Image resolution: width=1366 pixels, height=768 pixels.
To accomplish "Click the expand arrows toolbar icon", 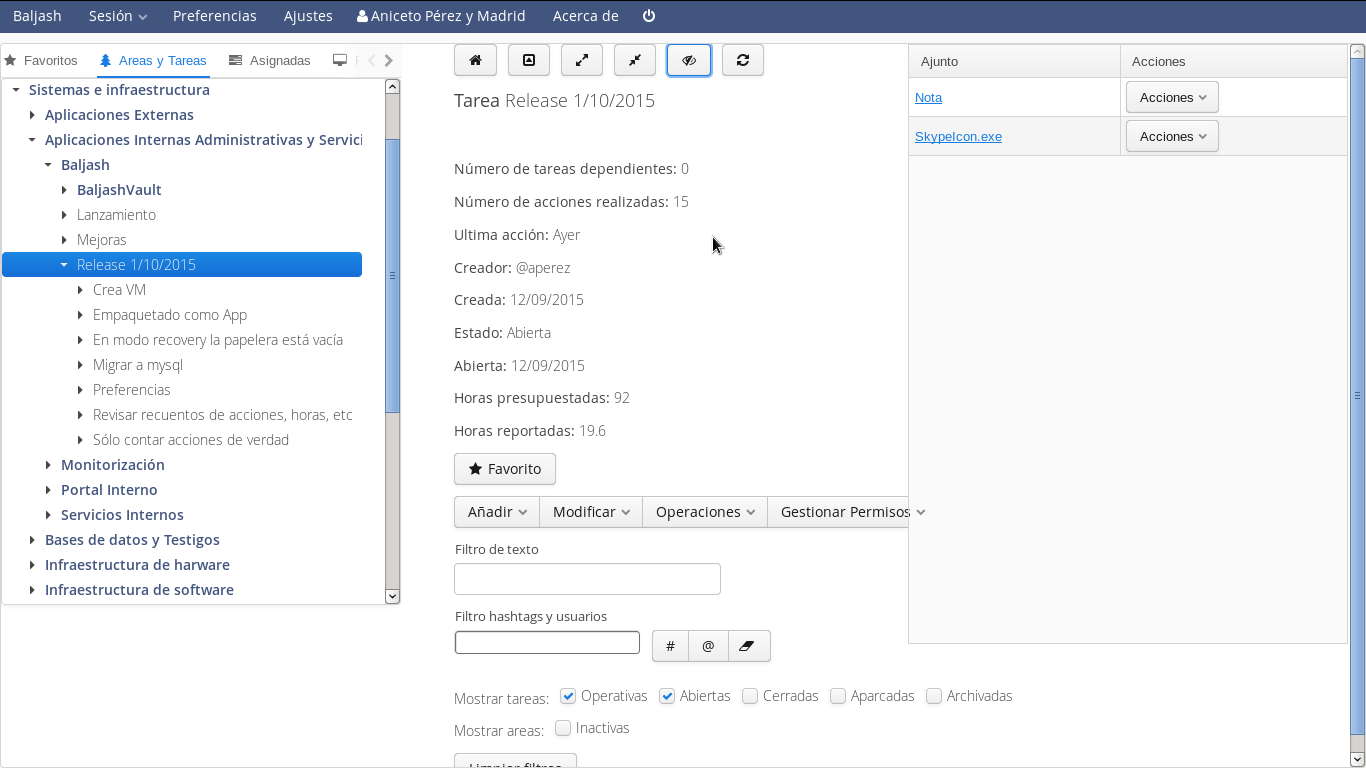I will [582, 60].
